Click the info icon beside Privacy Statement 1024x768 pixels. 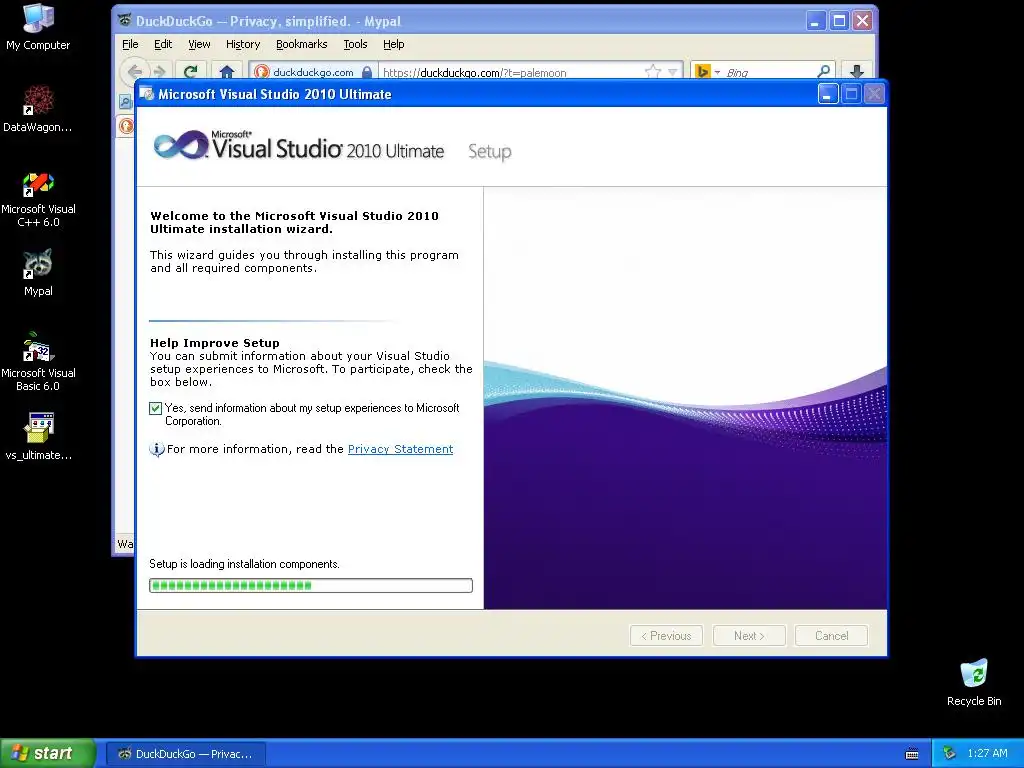point(157,449)
